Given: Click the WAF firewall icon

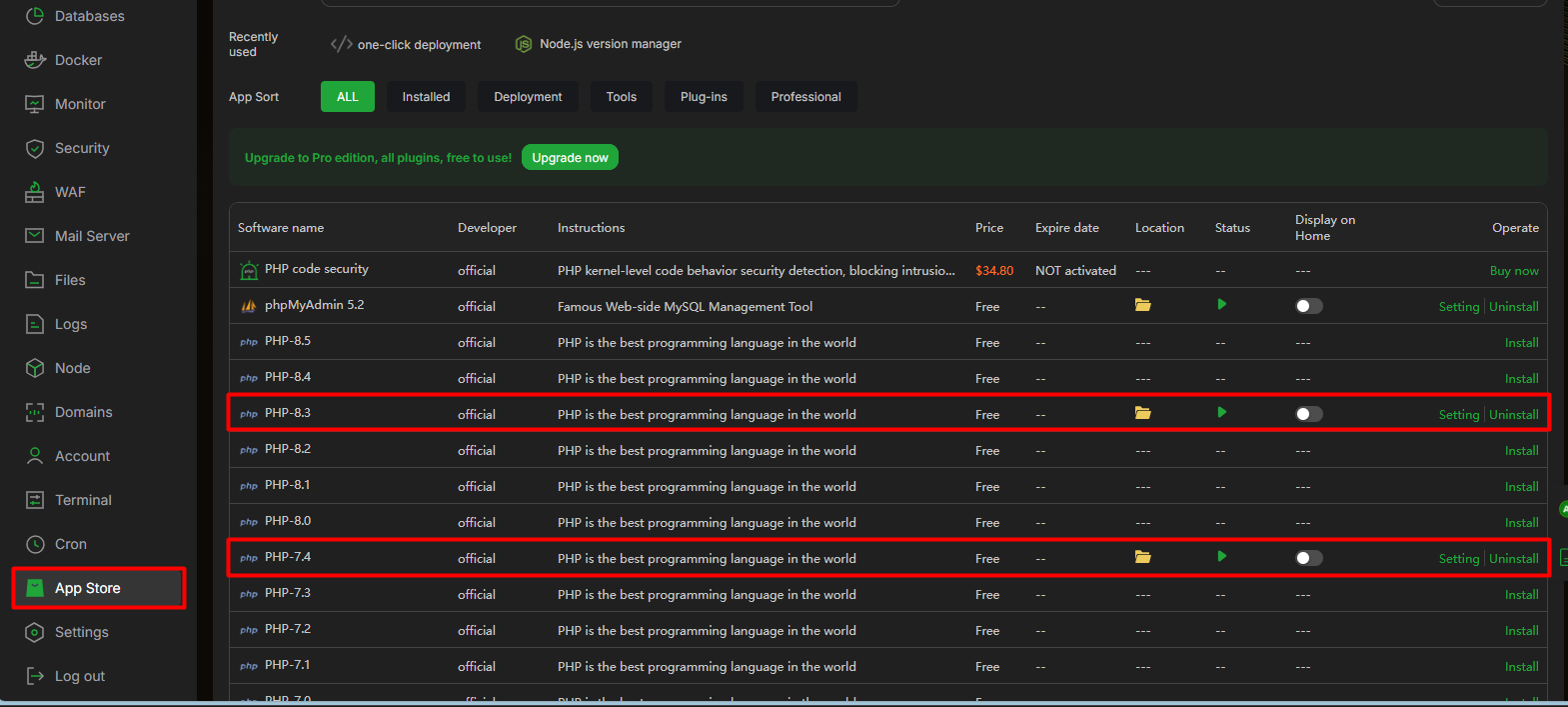Looking at the screenshot, I should tap(35, 192).
